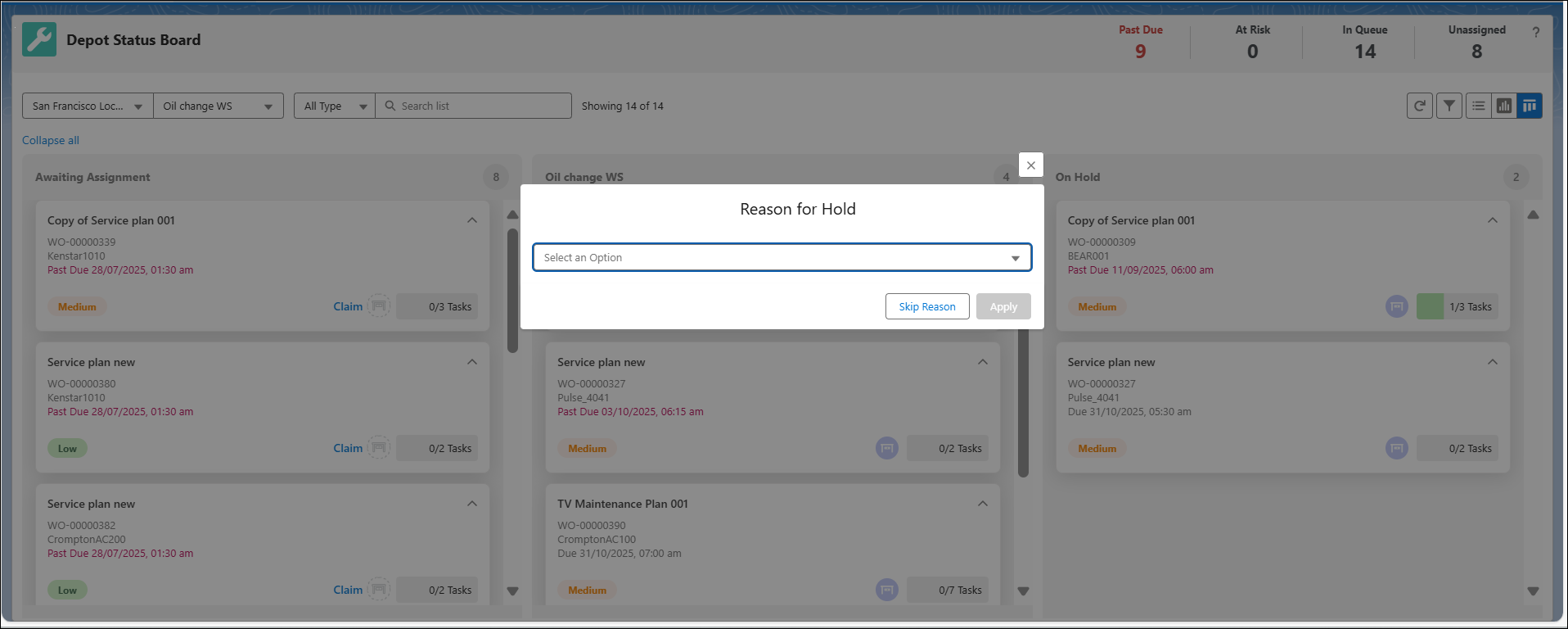Image resolution: width=1568 pixels, height=629 pixels.
Task: Select the kanban board view icon
Action: pos(1530,106)
